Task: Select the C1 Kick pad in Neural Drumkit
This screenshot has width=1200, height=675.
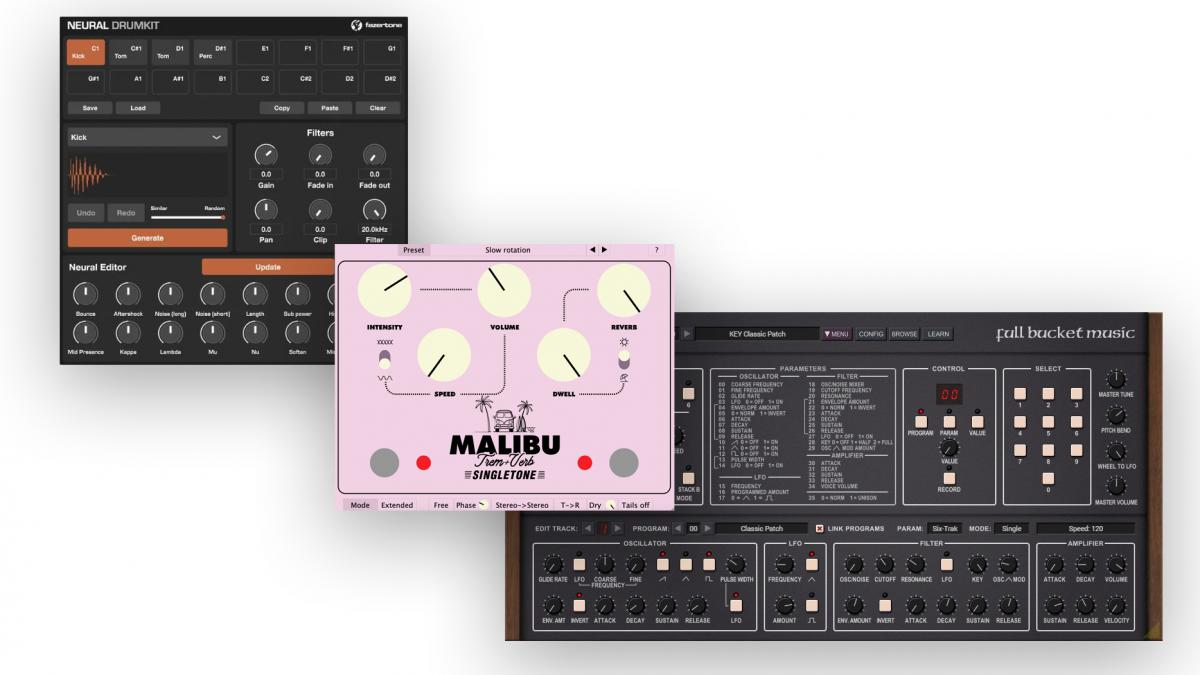Action: coord(86,52)
